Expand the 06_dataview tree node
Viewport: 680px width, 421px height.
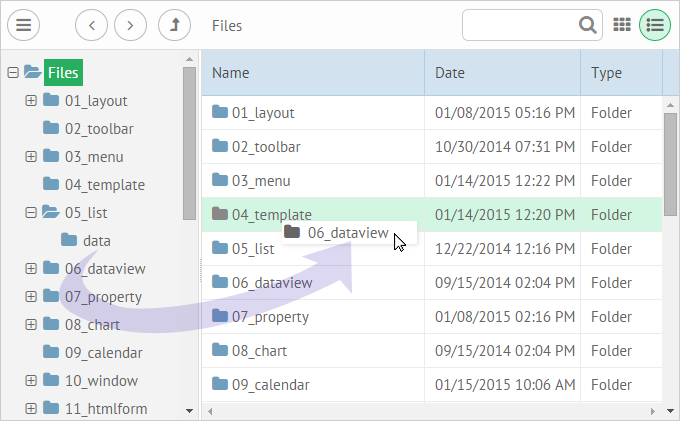[31, 268]
